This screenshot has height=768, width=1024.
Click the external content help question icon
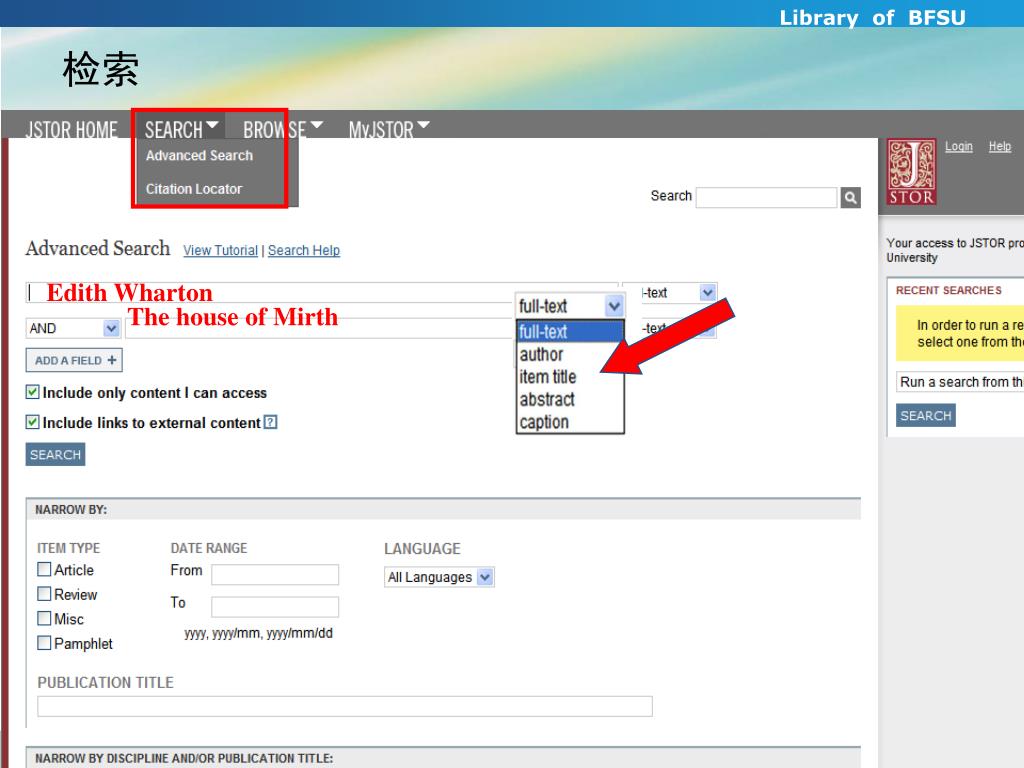(270, 423)
